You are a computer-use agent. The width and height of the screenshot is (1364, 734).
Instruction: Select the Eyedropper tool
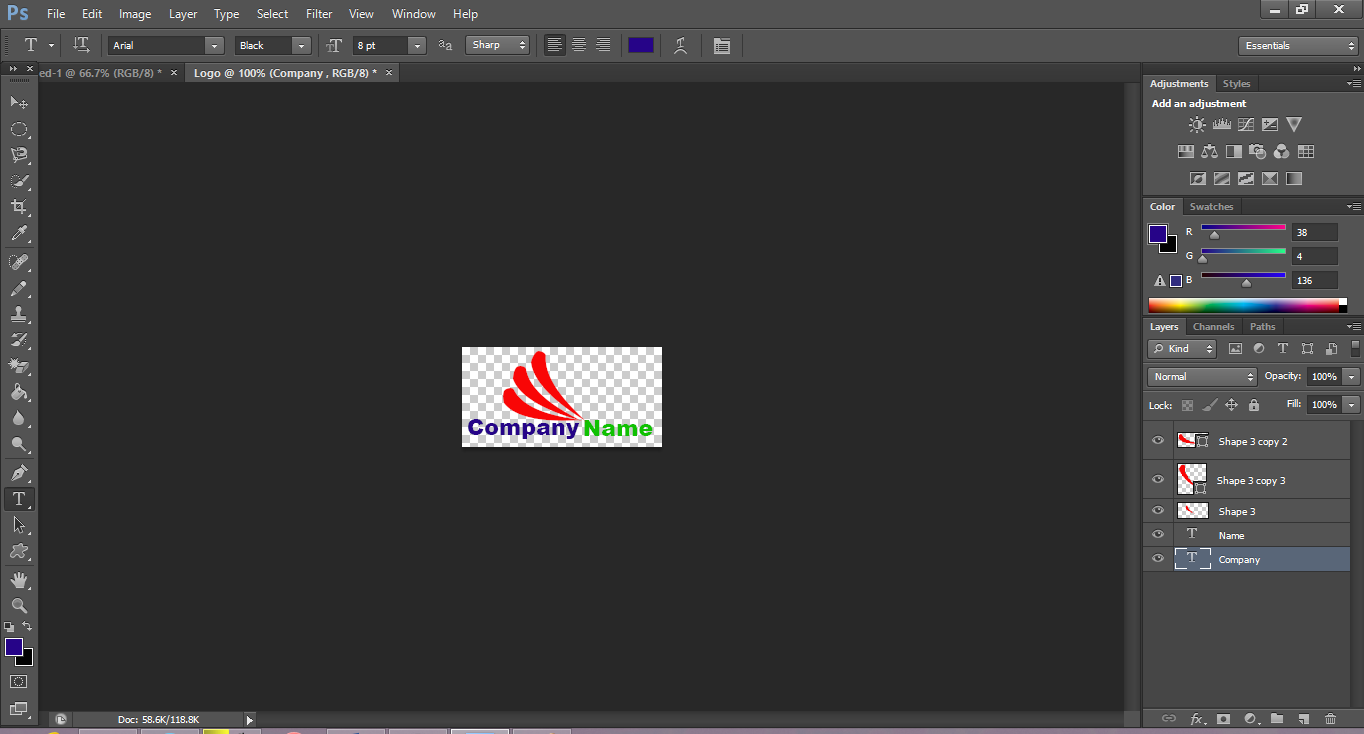click(19, 234)
